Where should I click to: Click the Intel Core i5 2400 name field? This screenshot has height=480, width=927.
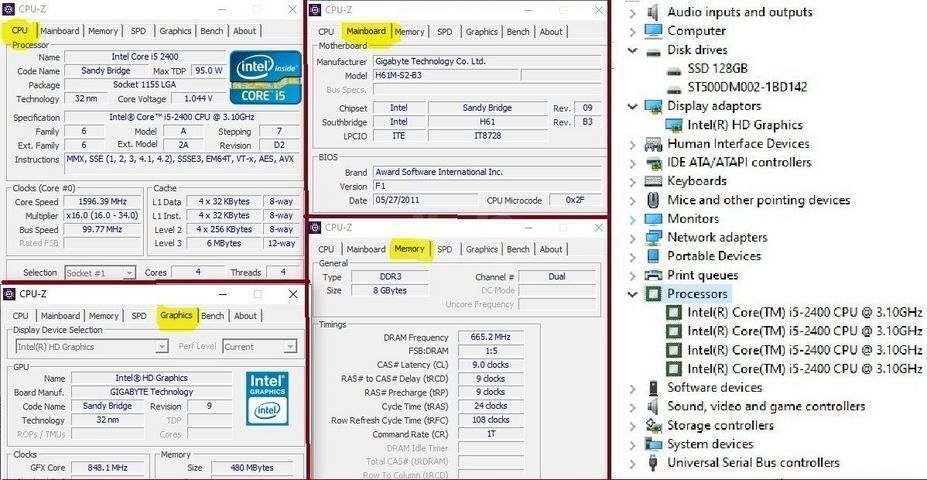[145, 57]
